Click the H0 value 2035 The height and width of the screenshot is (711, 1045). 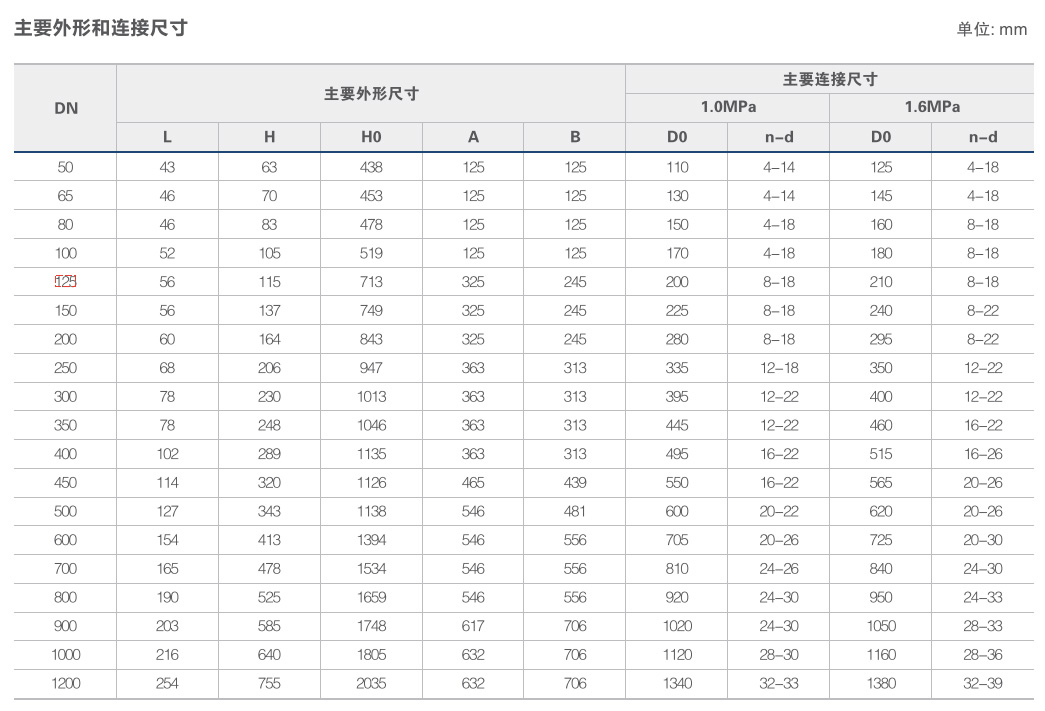pyautogui.click(x=371, y=684)
